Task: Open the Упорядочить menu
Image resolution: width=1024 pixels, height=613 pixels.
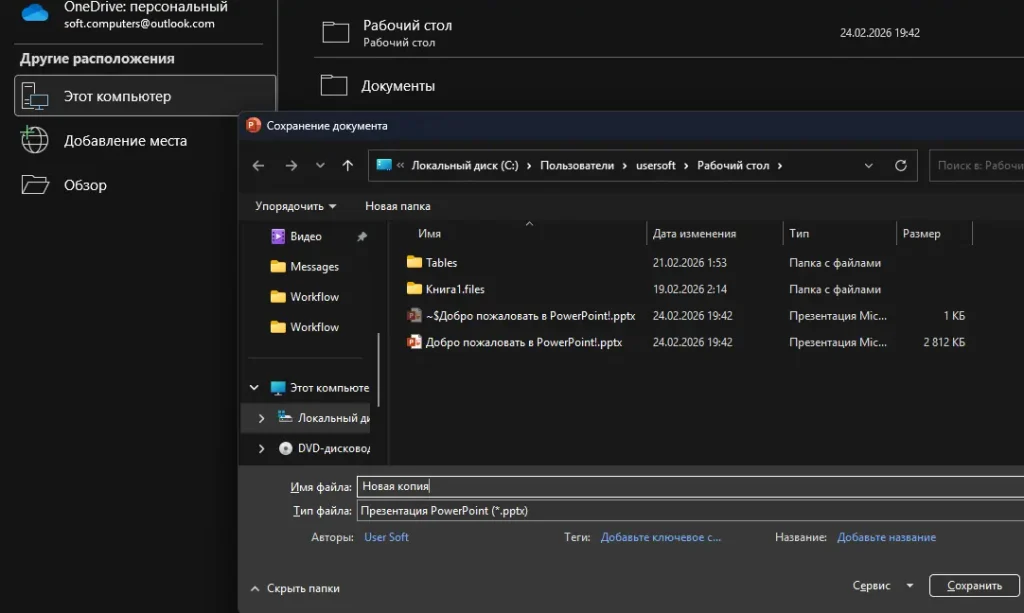Action: 295,206
